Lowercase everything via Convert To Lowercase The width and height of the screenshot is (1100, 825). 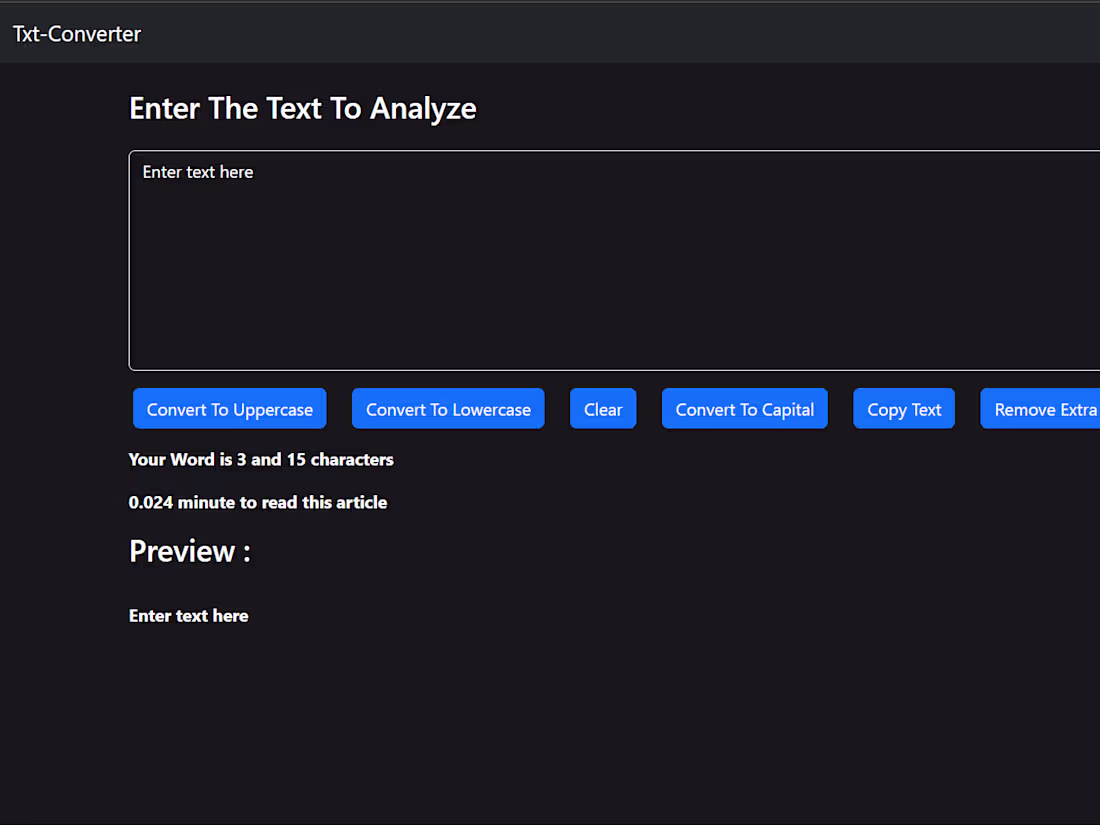[448, 408]
